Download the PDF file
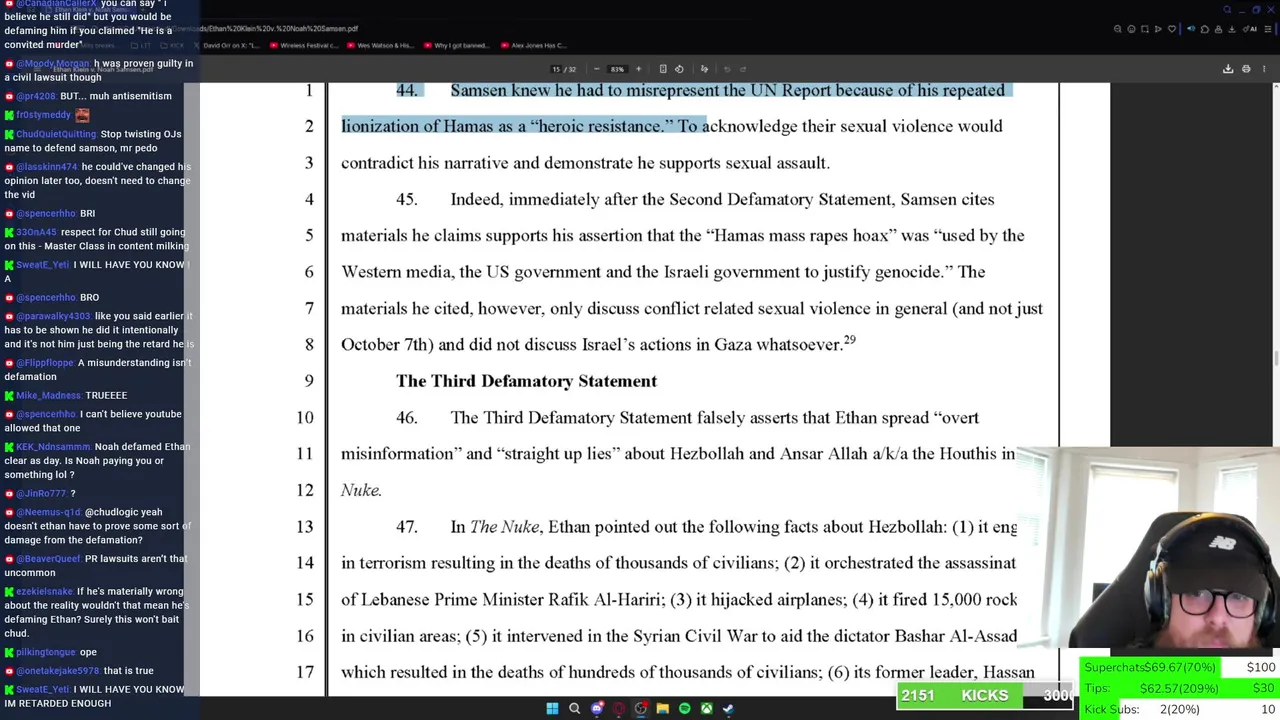This screenshot has height=720, width=1280. tap(1228, 69)
